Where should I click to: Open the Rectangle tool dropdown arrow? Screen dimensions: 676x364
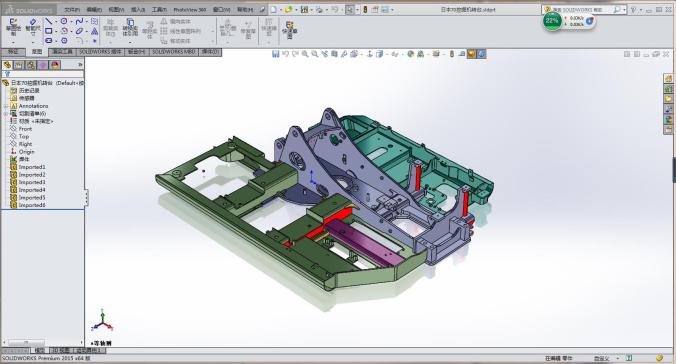(x=56, y=31)
